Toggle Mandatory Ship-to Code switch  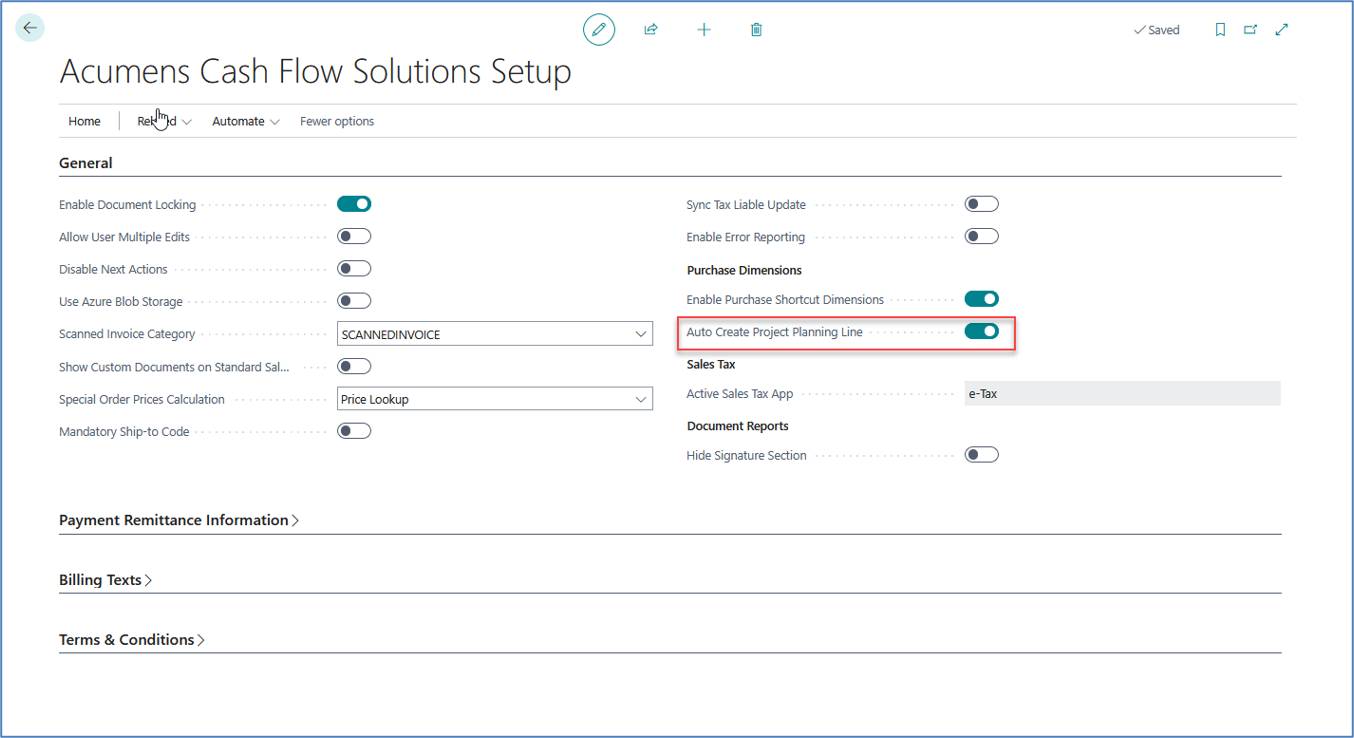354,431
